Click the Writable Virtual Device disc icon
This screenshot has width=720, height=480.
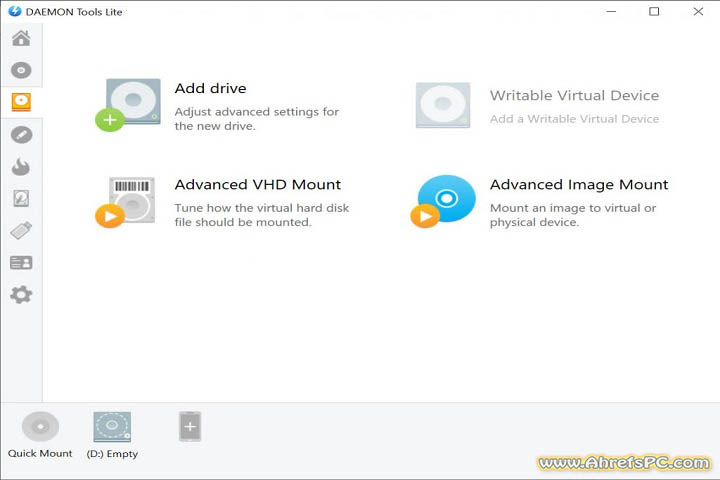(x=443, y=105)
